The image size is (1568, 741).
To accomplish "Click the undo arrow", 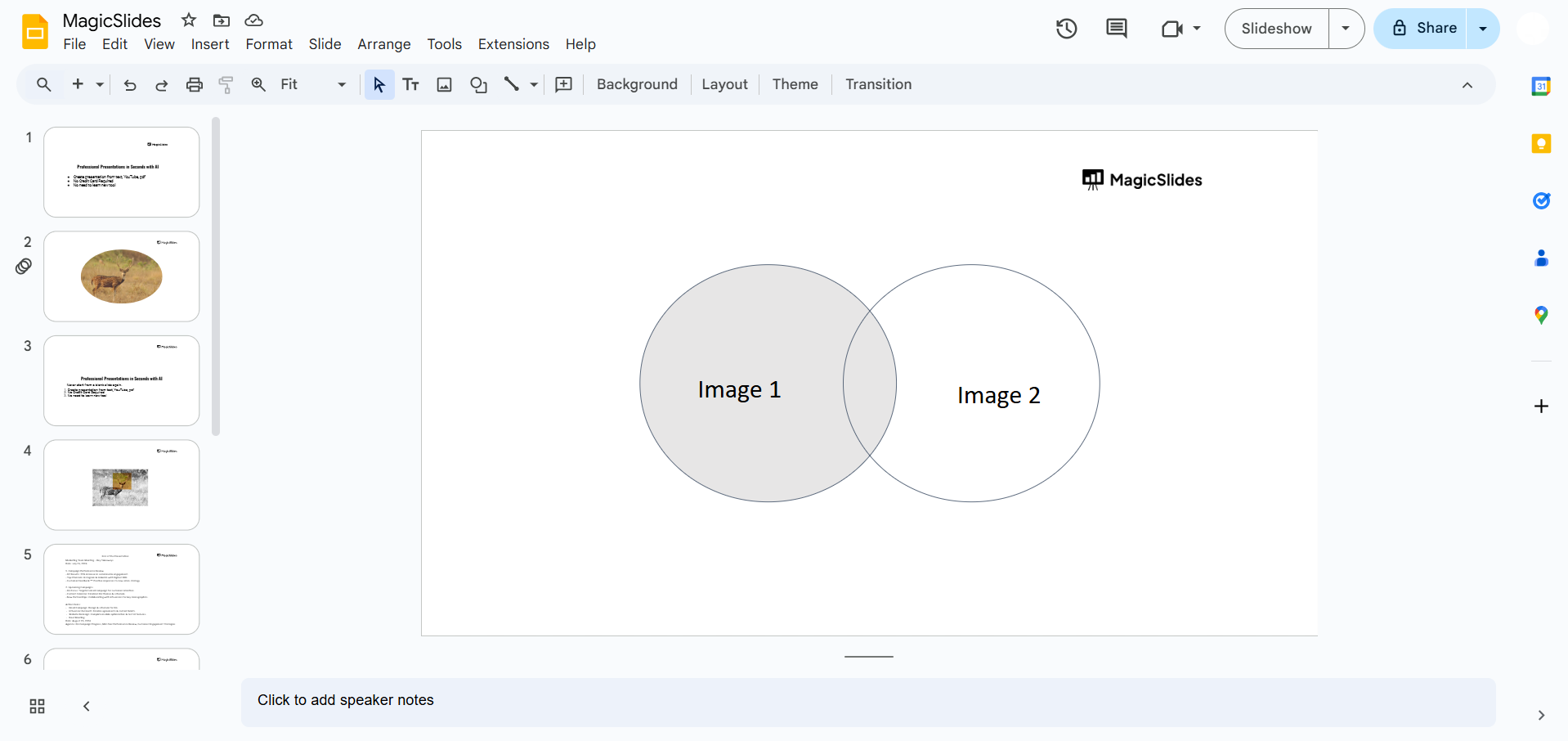I will coord(129,84).
